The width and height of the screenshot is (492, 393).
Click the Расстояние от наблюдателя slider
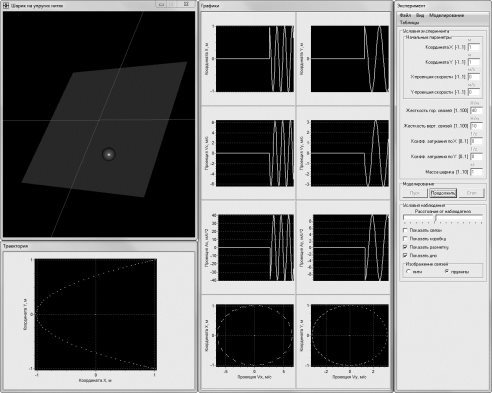(x=443, y=219)
